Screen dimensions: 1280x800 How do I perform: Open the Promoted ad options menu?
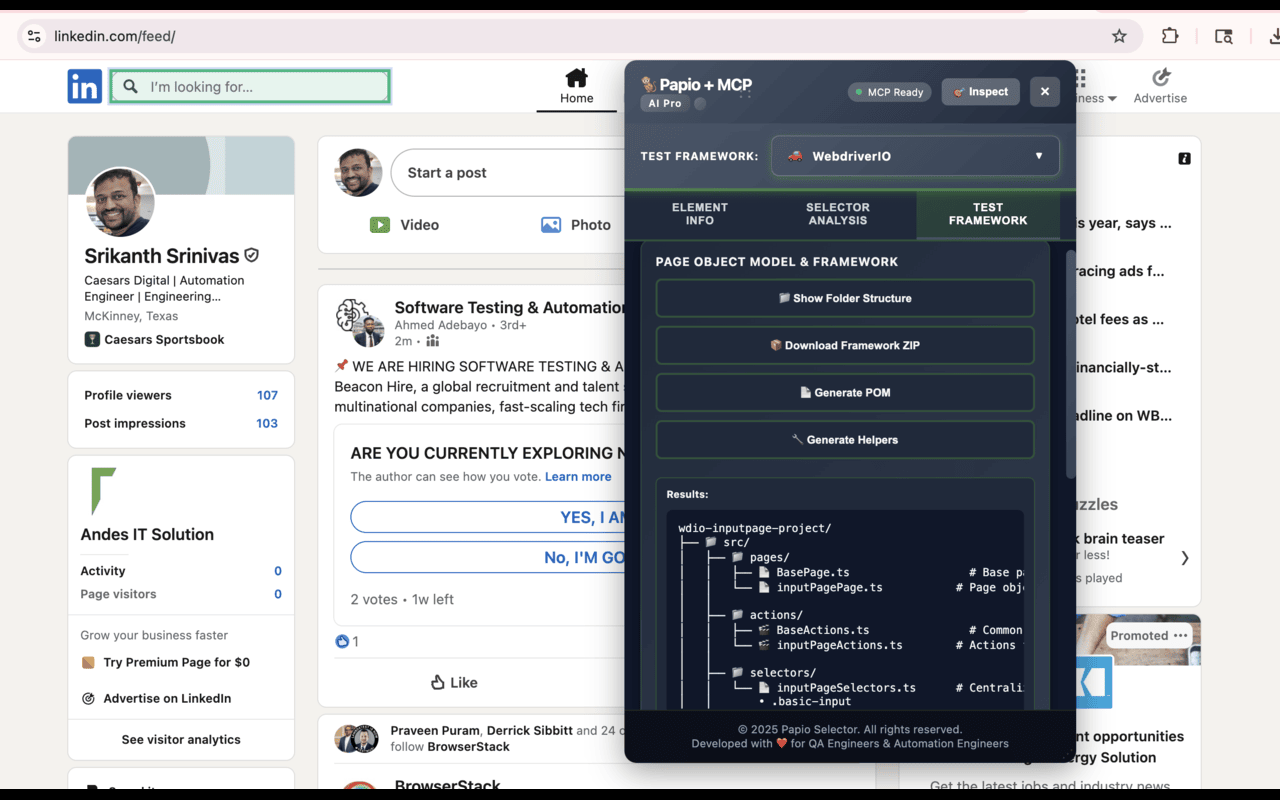click(x=1181, y=635)
